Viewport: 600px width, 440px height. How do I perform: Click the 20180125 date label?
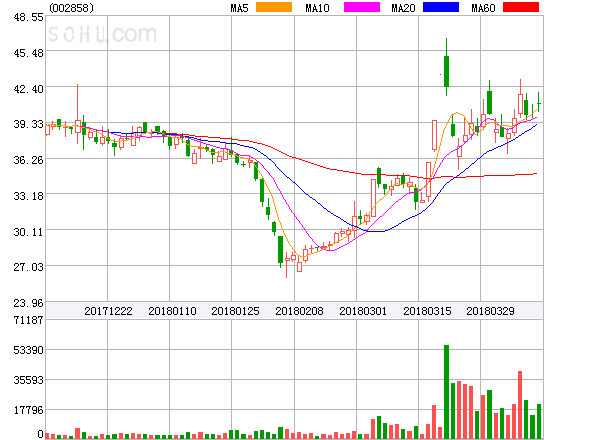[235, 311]
